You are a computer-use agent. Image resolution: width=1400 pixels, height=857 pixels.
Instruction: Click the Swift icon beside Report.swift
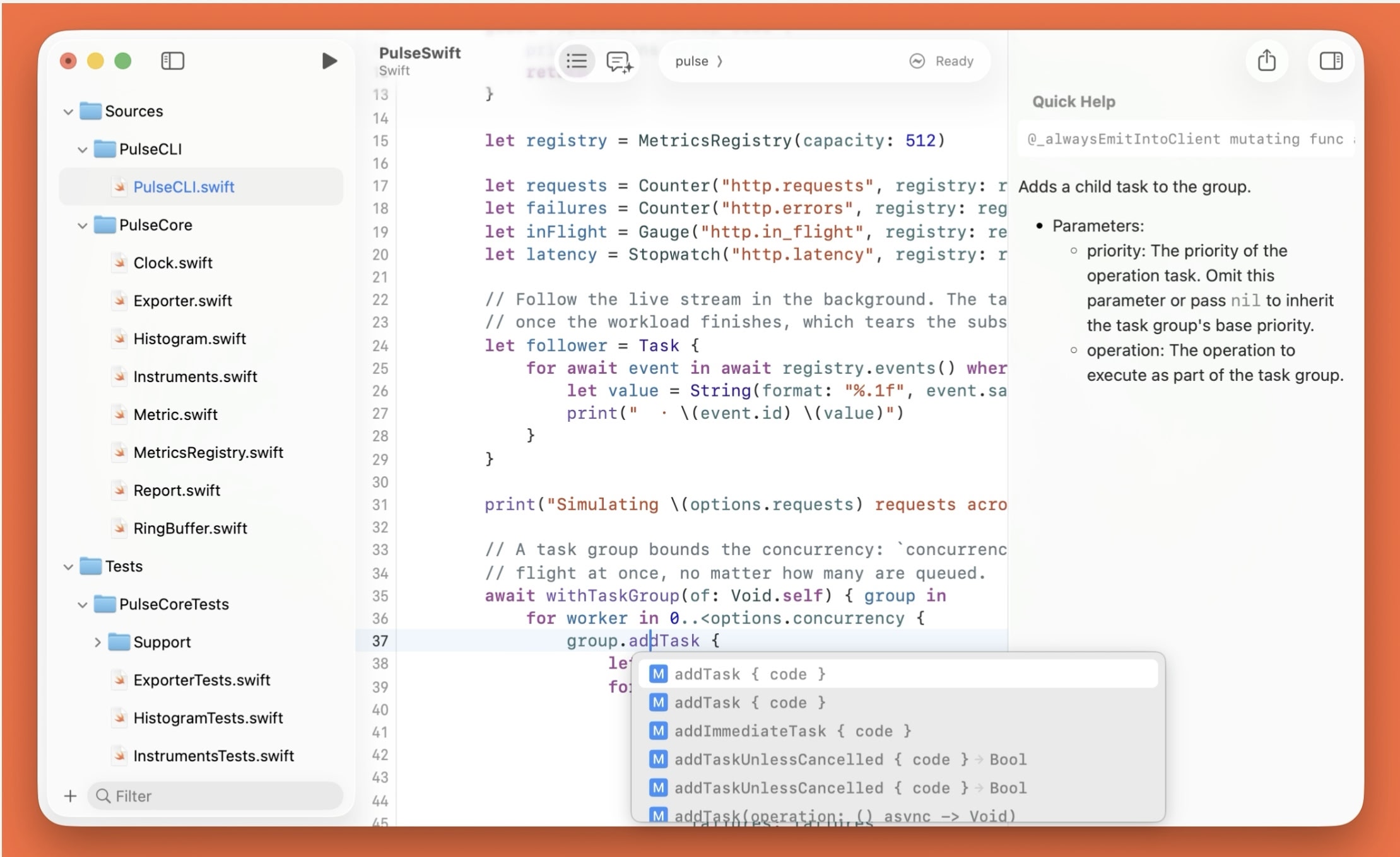click(119, 489)
